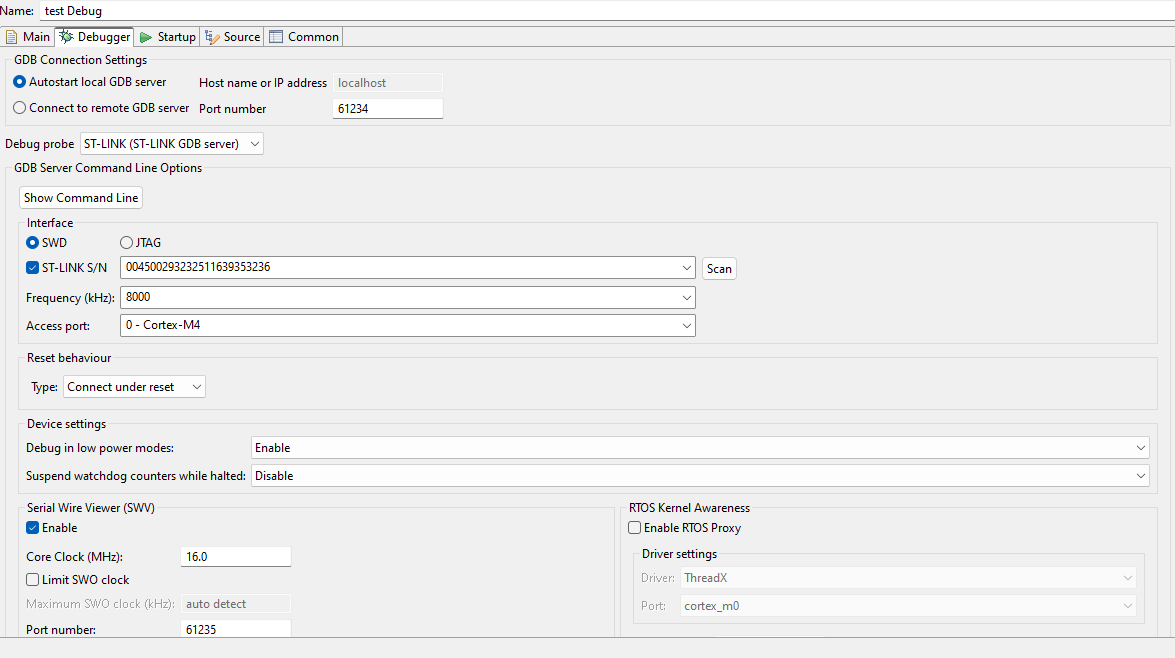Screen dimensions: 1175x658
Task: Disable the Serial Wire Viewer Enable checkbox
Action: click(x=33, y=528)
